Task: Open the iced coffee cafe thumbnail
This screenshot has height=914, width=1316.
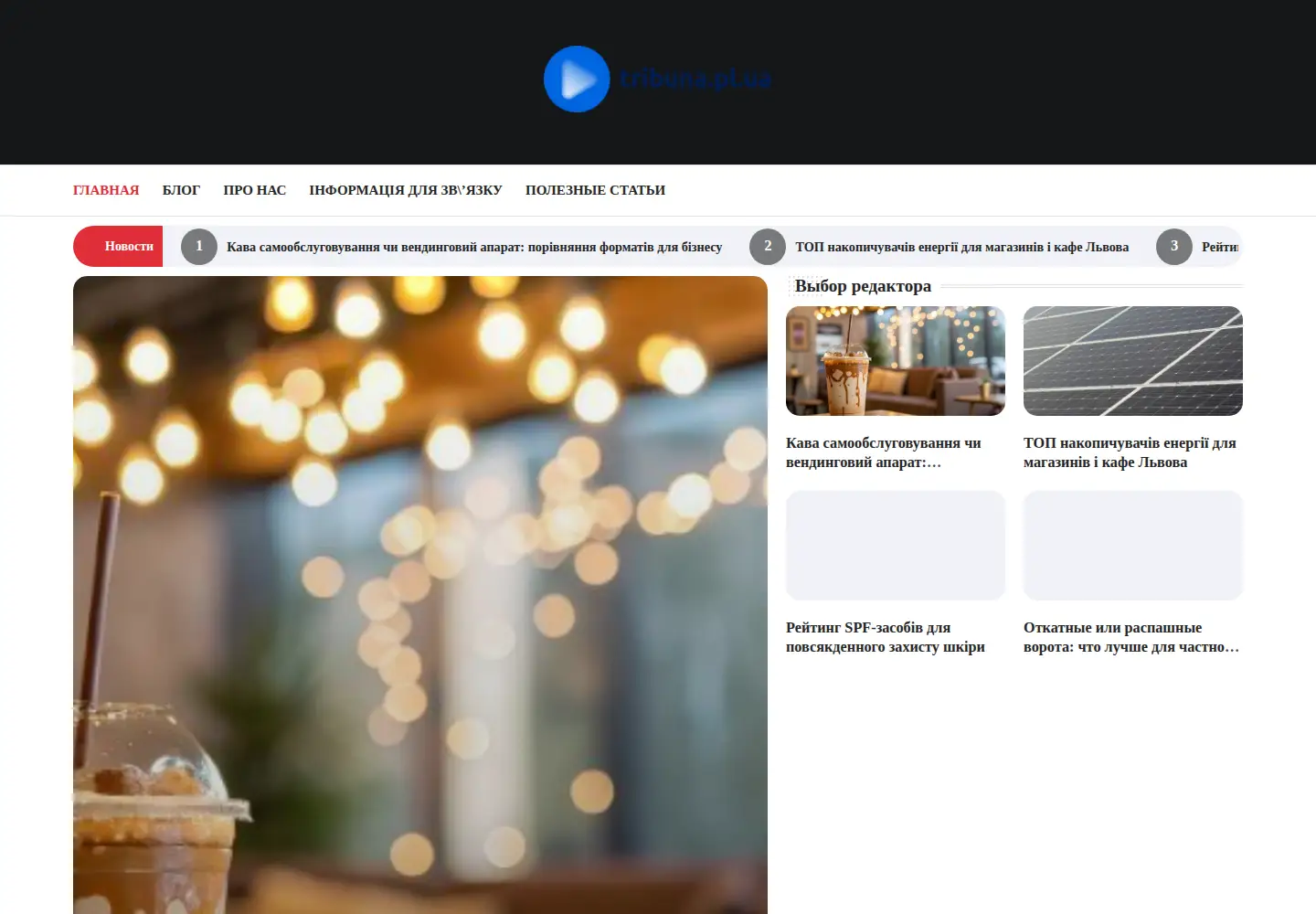Action: click(x=896, y=361)
